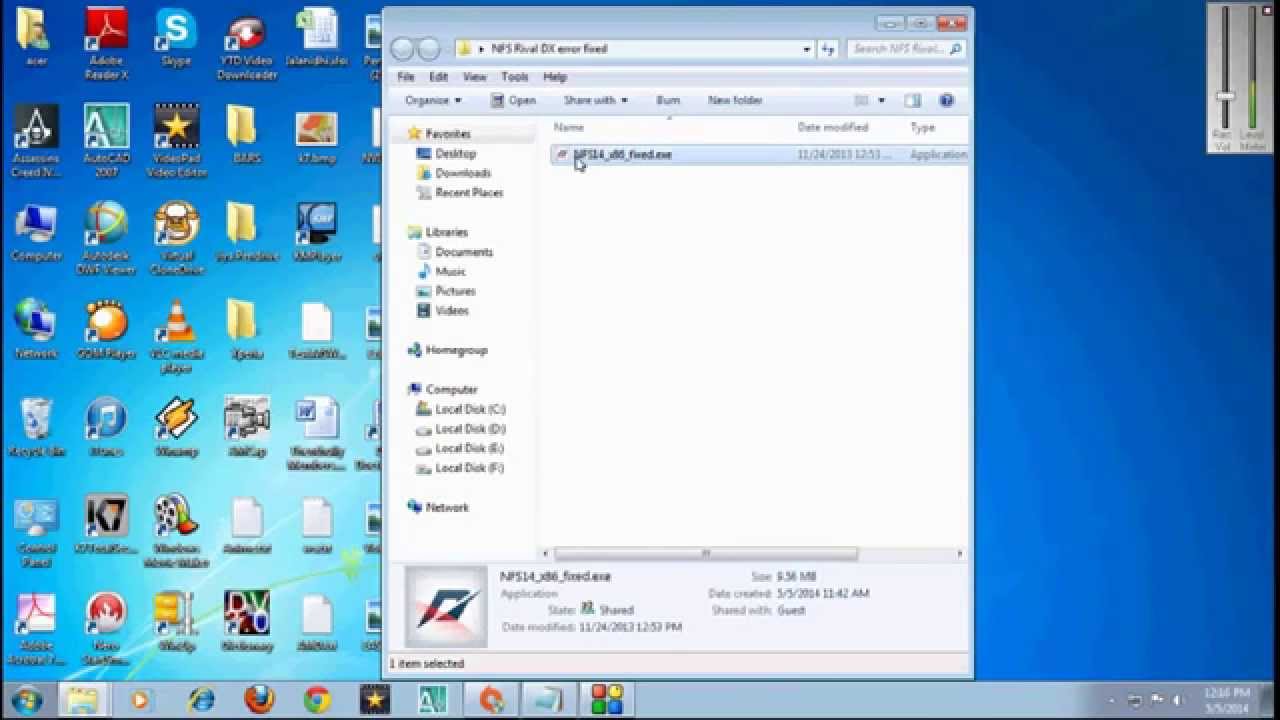Select the Virtual CloneDrive desktop icon
1280x720 pixels.
coord(176,238)
